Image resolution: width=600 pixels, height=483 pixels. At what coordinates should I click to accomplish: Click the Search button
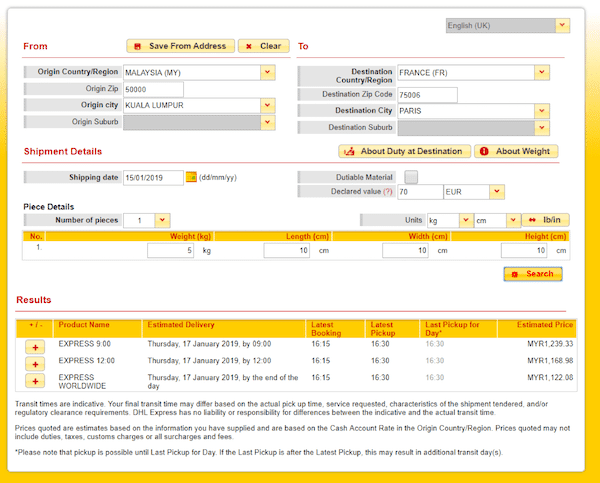click(533, 274)
